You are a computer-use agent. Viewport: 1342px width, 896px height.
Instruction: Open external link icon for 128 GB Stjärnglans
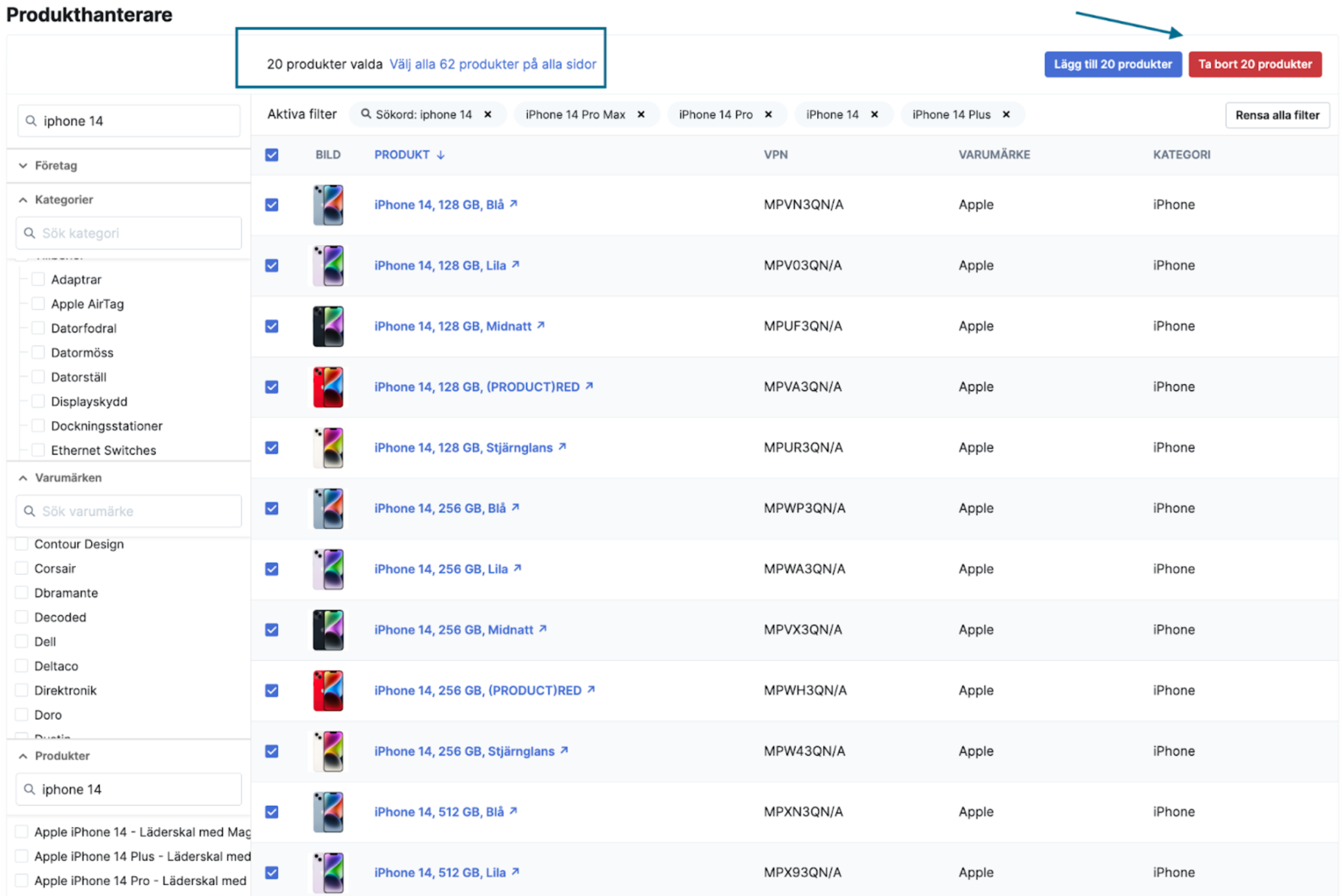tap(562, 447)
